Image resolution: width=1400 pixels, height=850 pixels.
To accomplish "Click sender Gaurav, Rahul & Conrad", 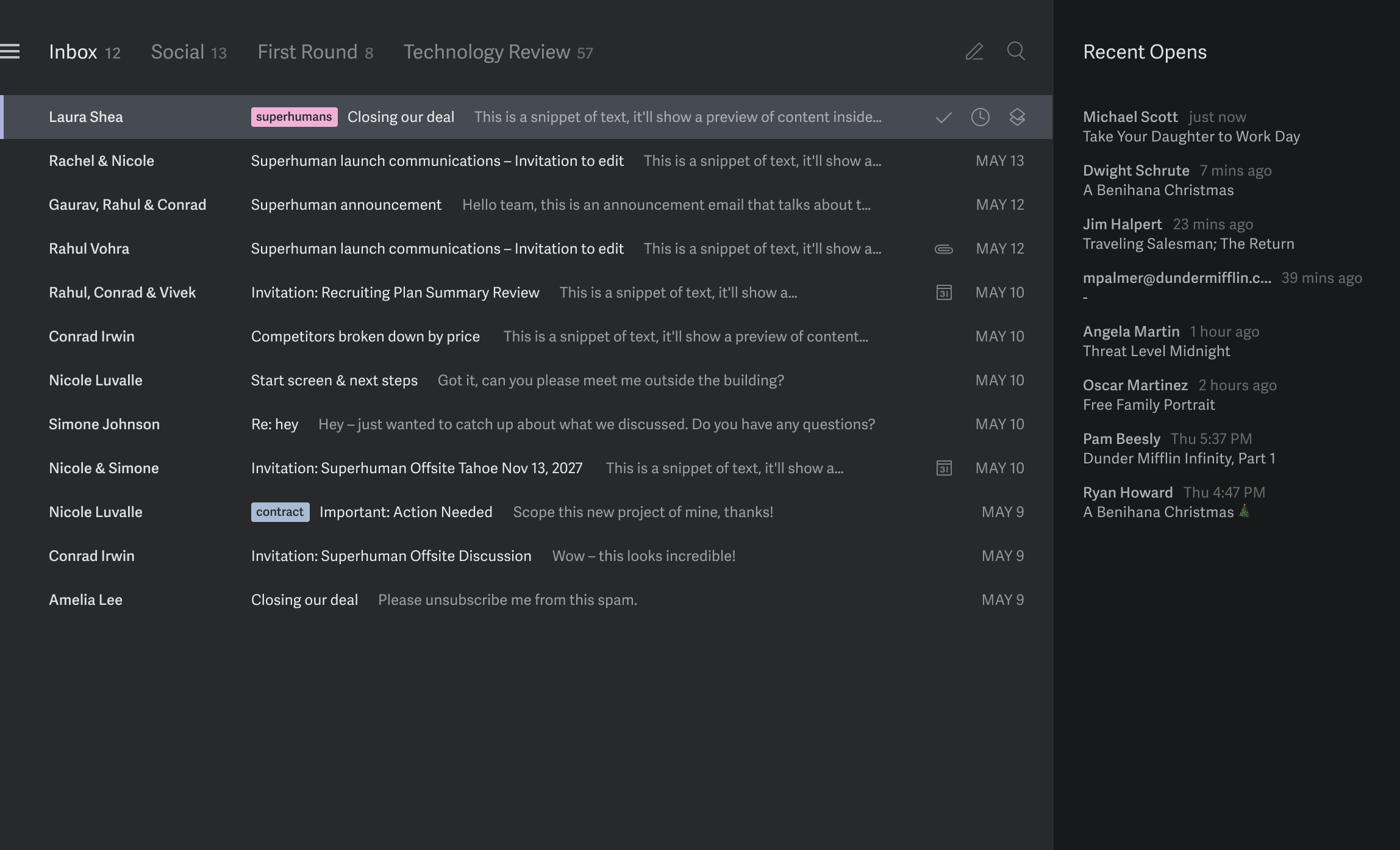I will (x=127, y=205).
